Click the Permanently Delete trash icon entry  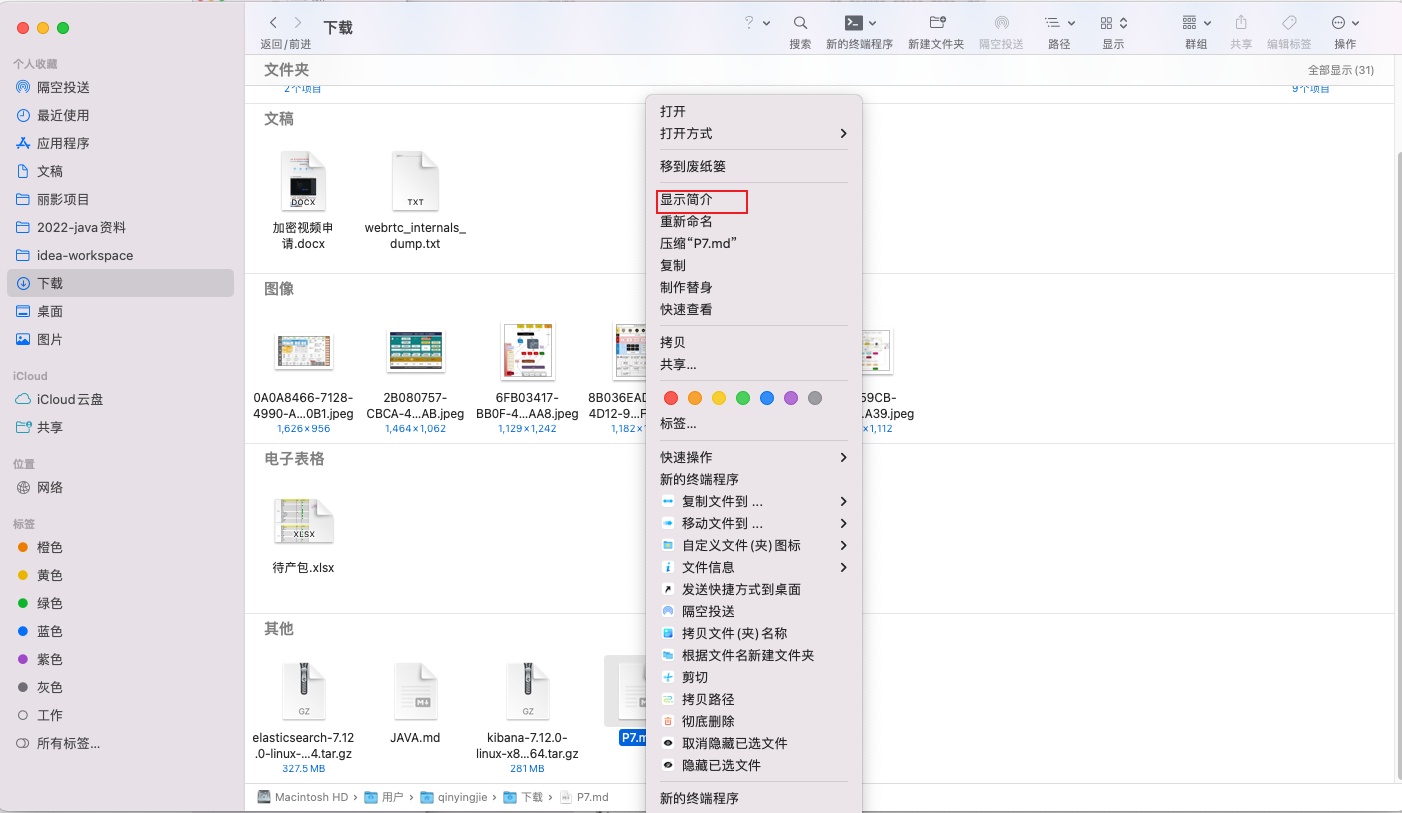[x=707, y=721]
